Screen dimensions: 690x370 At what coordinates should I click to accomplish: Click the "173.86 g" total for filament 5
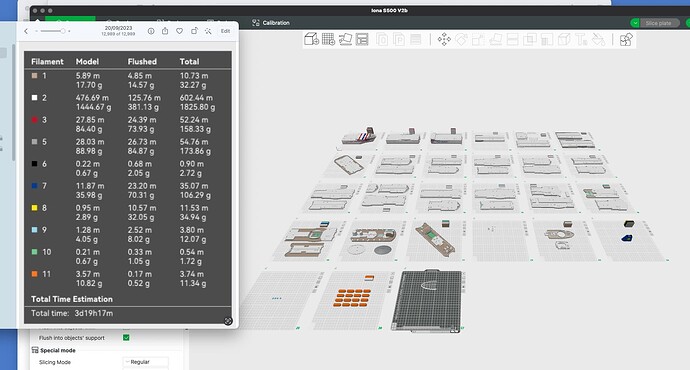click(195, 151)
